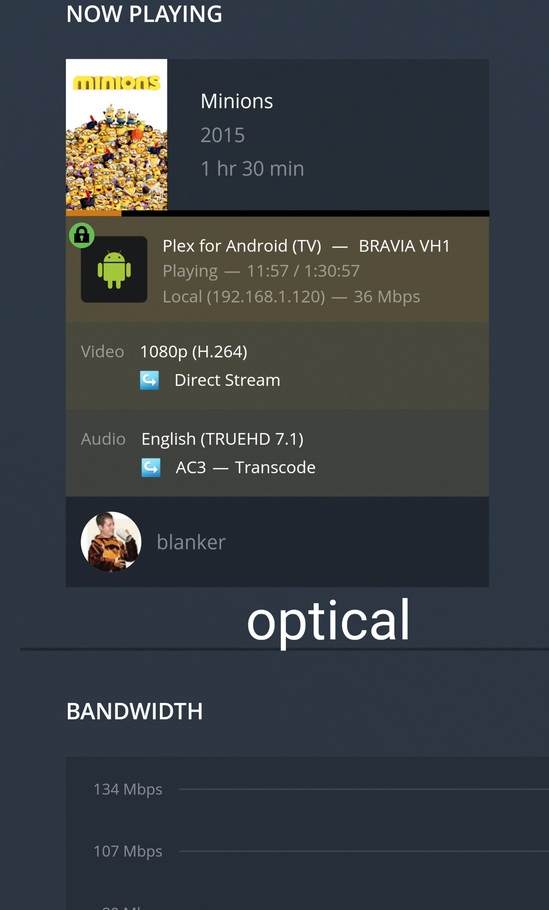Click blanker's round avatar picture
Viewport: 549px width, 910px height.
click(x=111, y=541)
